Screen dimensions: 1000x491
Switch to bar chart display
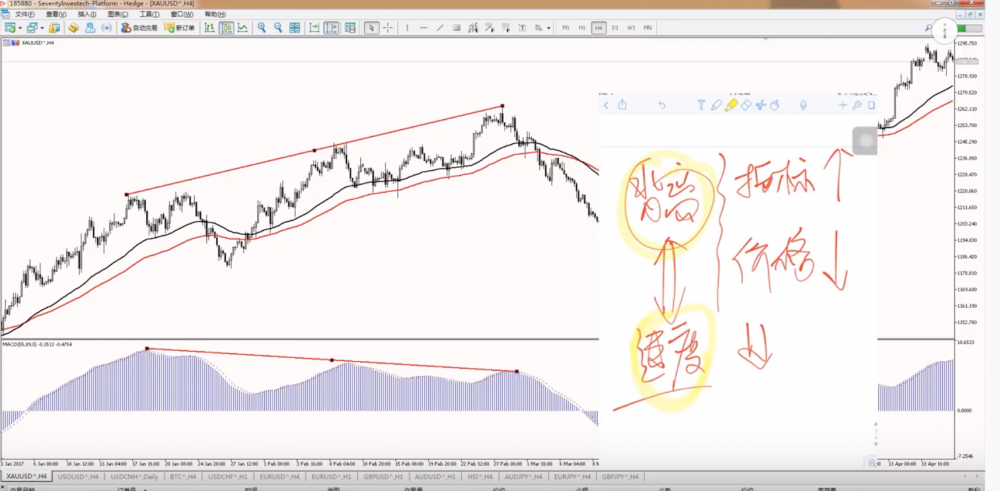pos(209,28)
